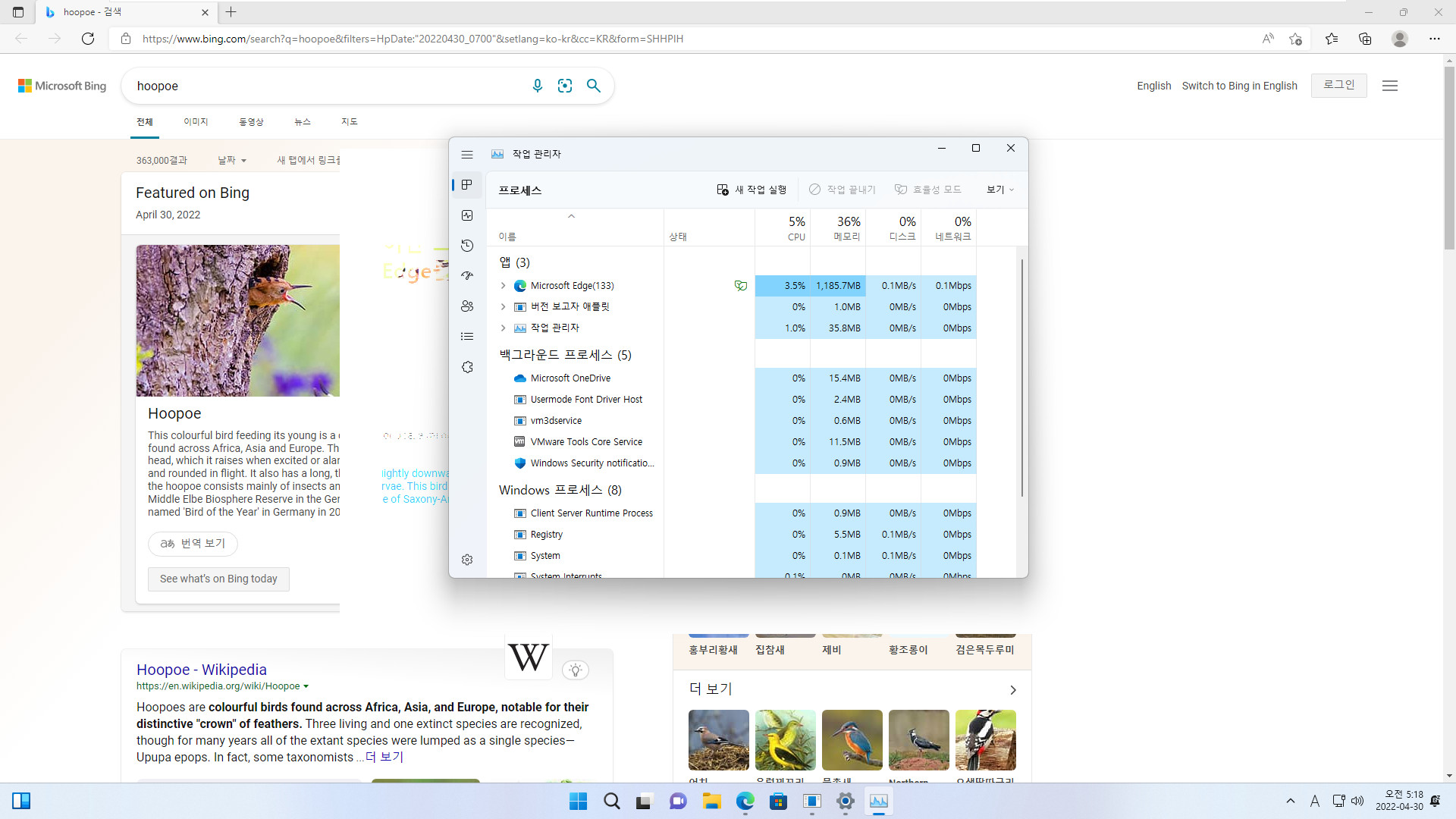Click 새 작업 실행 button in Task Manager
The image size is (1456, 819).
click(x=752, y=190)
